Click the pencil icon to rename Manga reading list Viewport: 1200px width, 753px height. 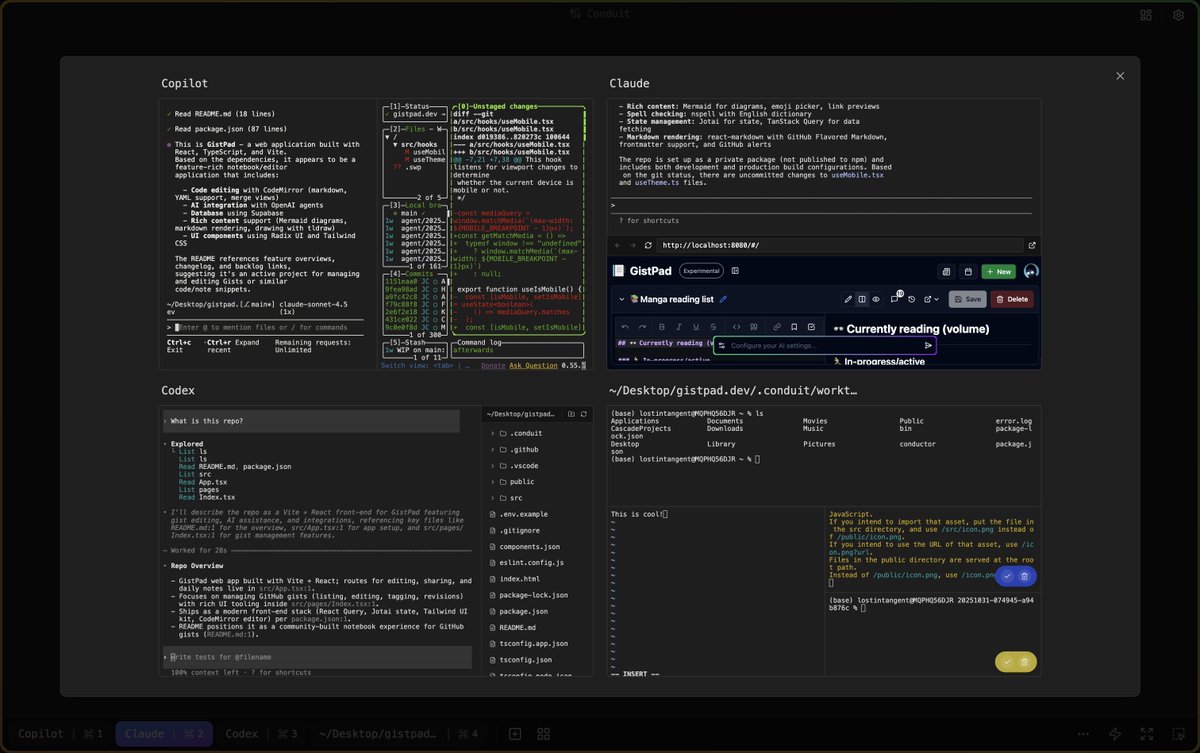723,299
